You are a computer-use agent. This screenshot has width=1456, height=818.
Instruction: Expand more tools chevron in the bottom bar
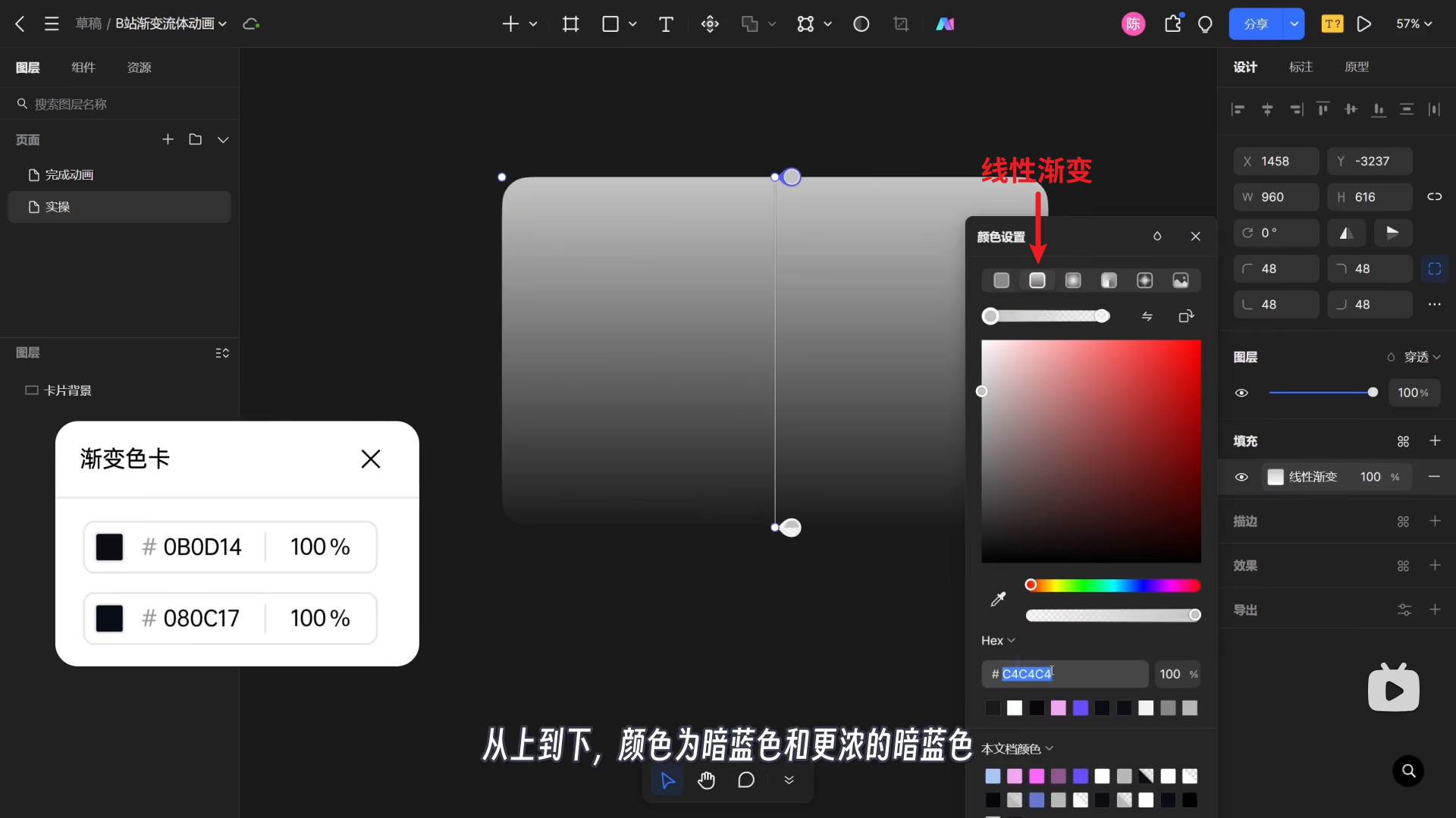(789, 780)
